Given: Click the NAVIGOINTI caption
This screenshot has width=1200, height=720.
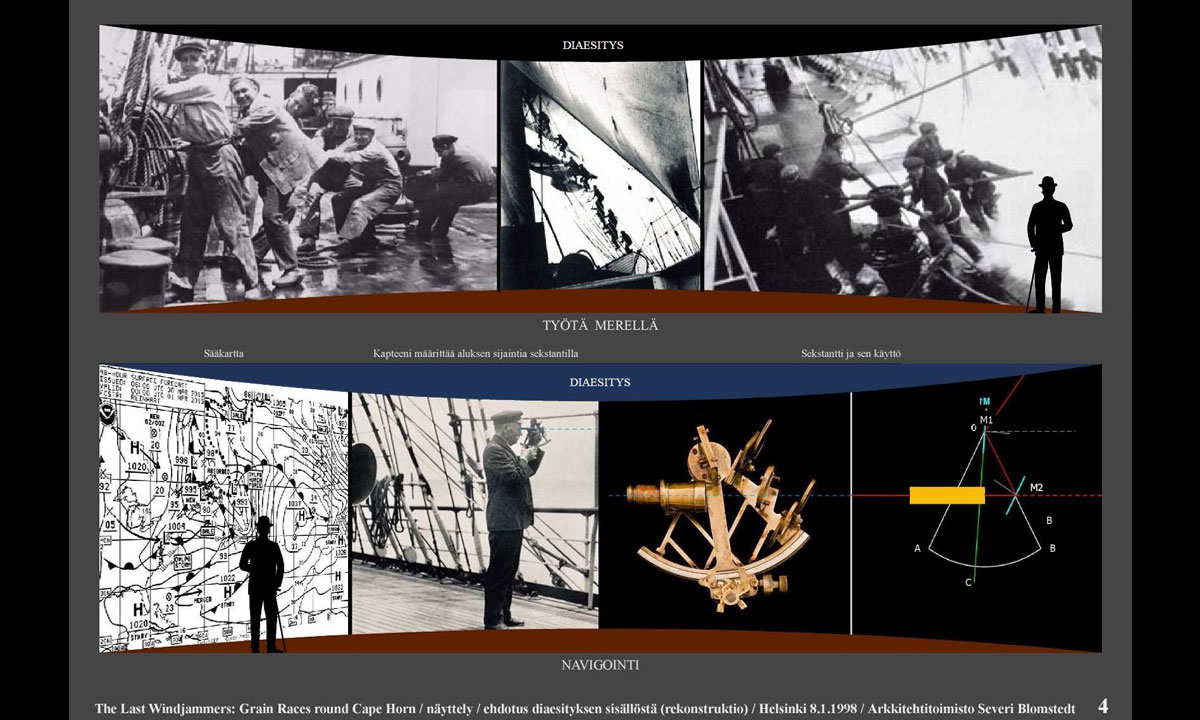Looking at the screenshot, I should 600,664.
